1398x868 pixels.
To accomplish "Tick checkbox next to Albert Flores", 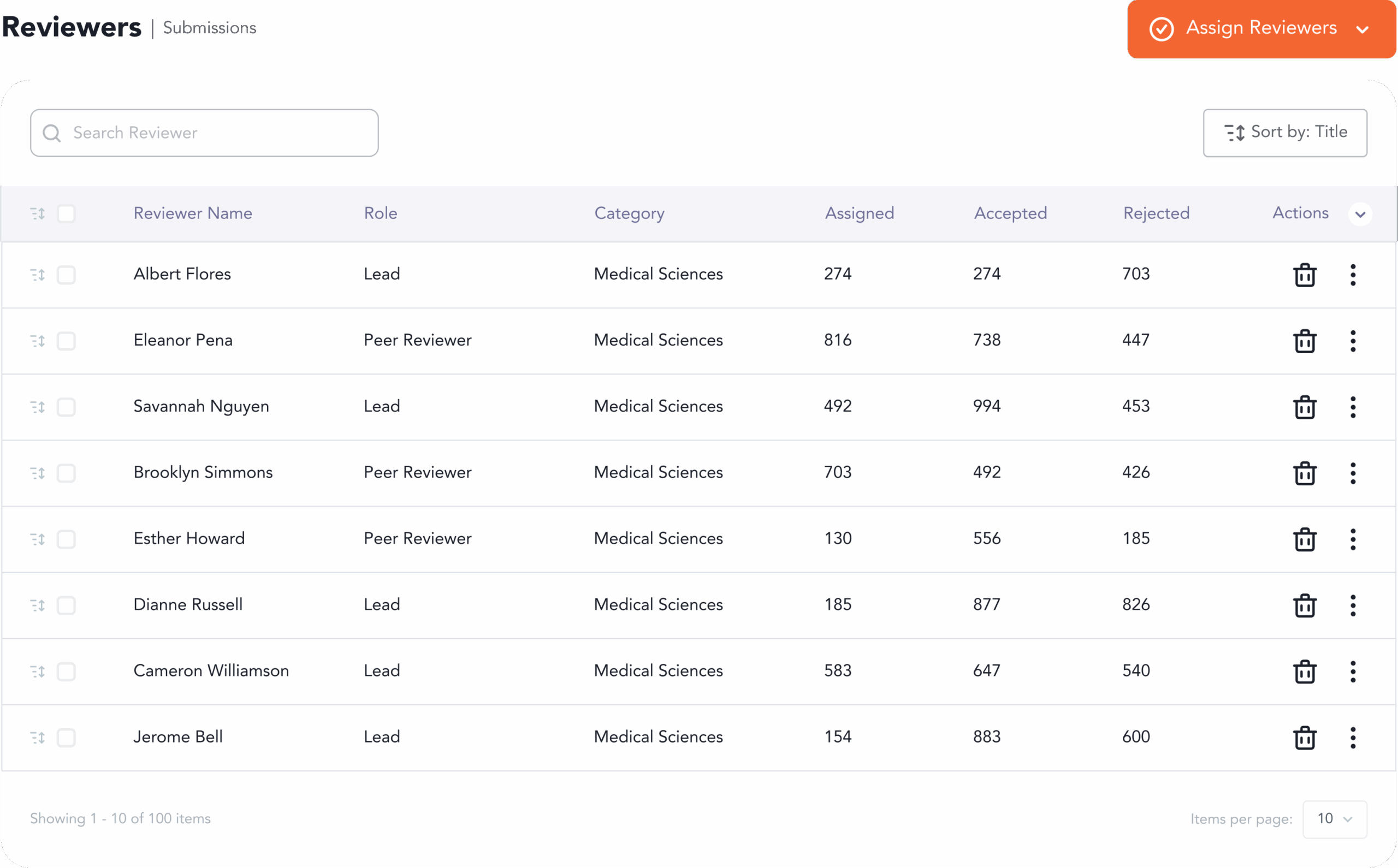I will 66,275.
